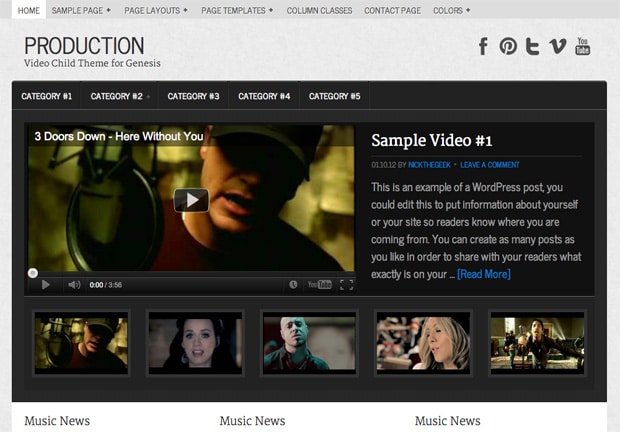The height and width of the screenshot is (432, 620).
Task: Open the Sample Video #1 post title
Action: tap(431, 140)
